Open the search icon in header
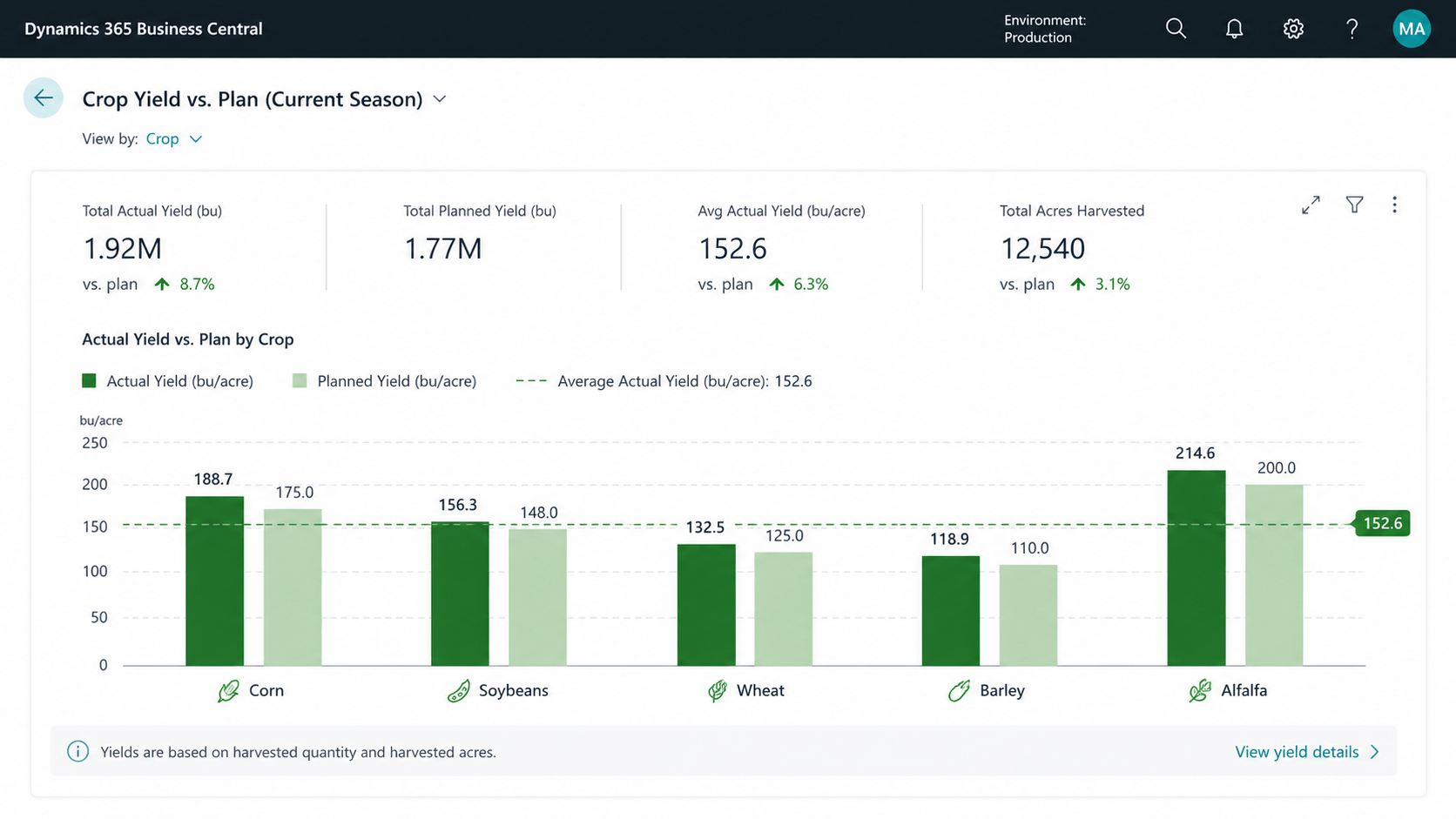The width and height of the screenshot is (1456, 819). [1176, 29]
